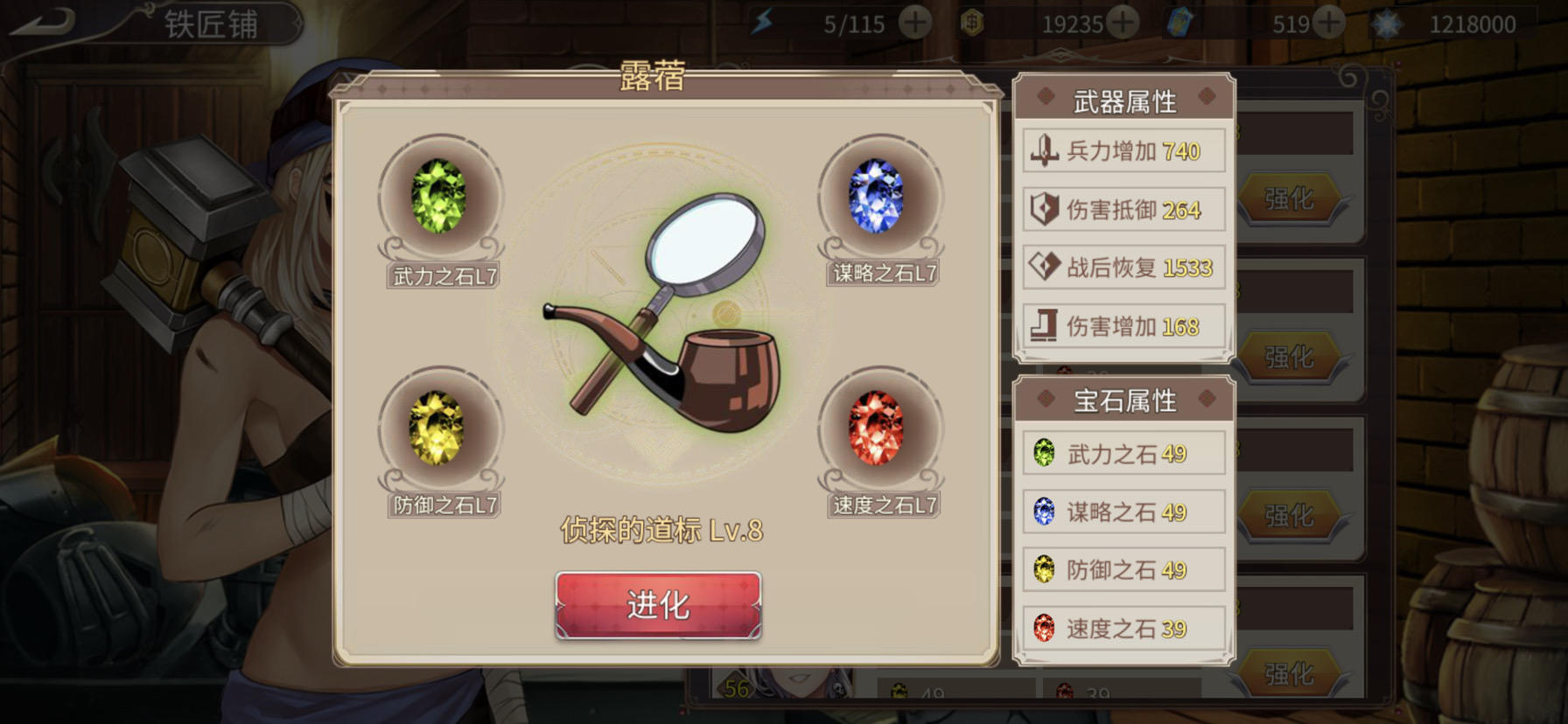
Task: Click the red 进化 button
Action: [658, 605]
